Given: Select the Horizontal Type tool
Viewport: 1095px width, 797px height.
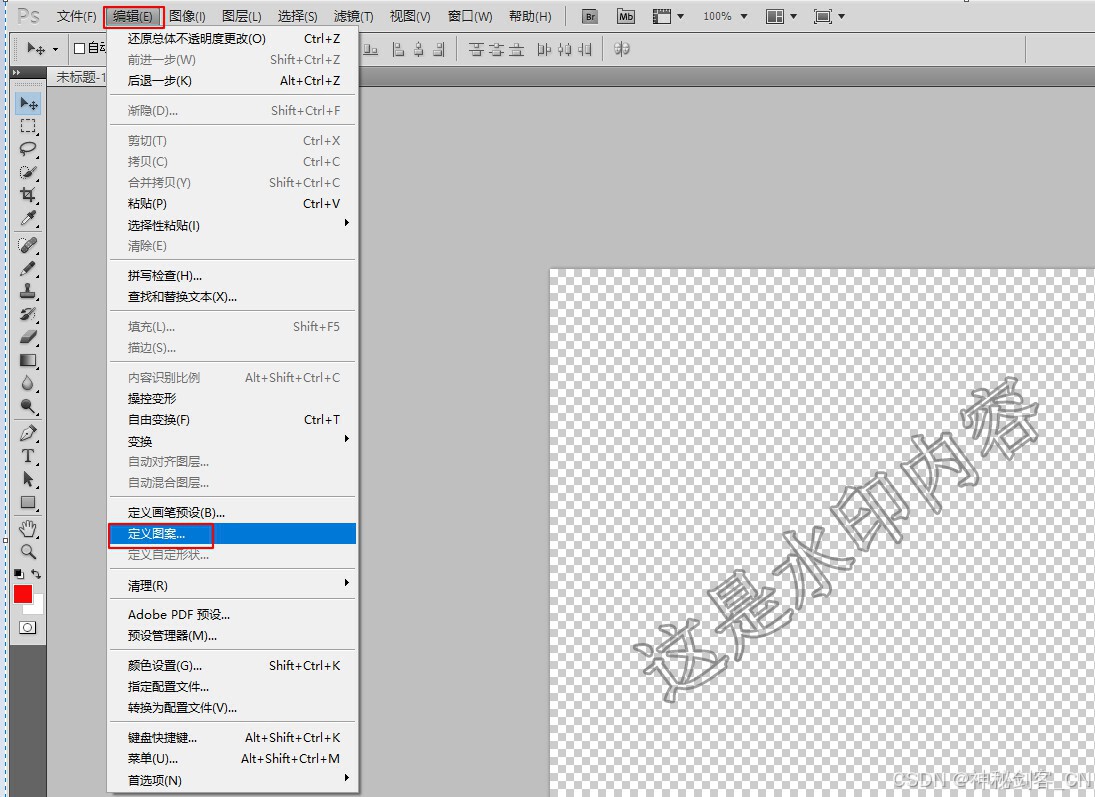Looking at the screenshot, I should 28,456.
